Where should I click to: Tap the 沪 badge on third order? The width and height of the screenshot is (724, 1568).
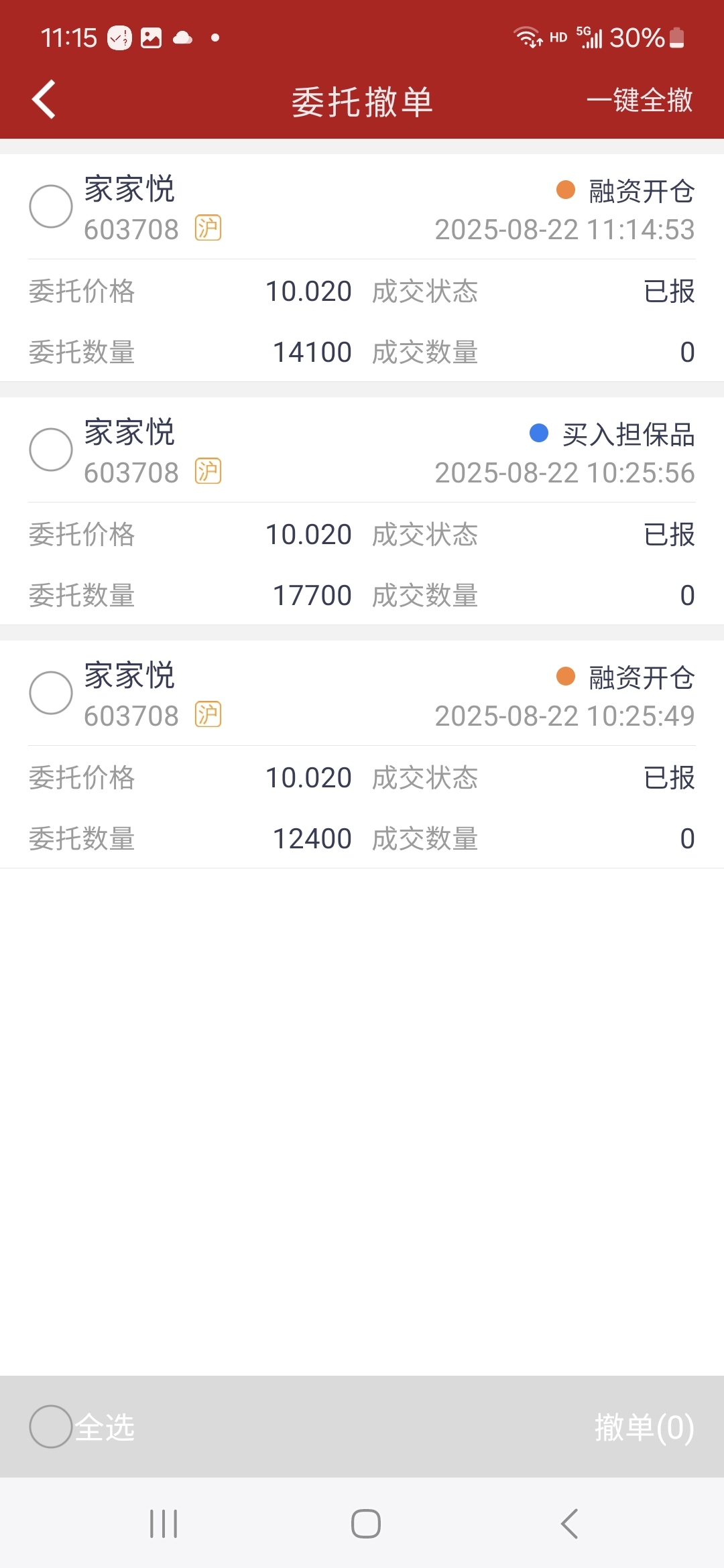pos(208,715)
